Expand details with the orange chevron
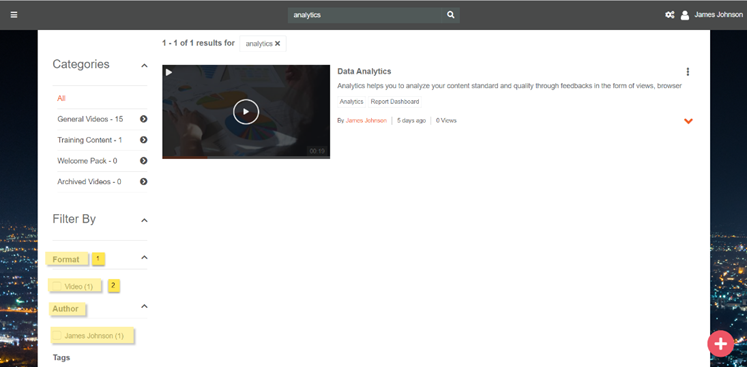The width and height of the screenshot is (747, 367). click(x=688, y=121)
